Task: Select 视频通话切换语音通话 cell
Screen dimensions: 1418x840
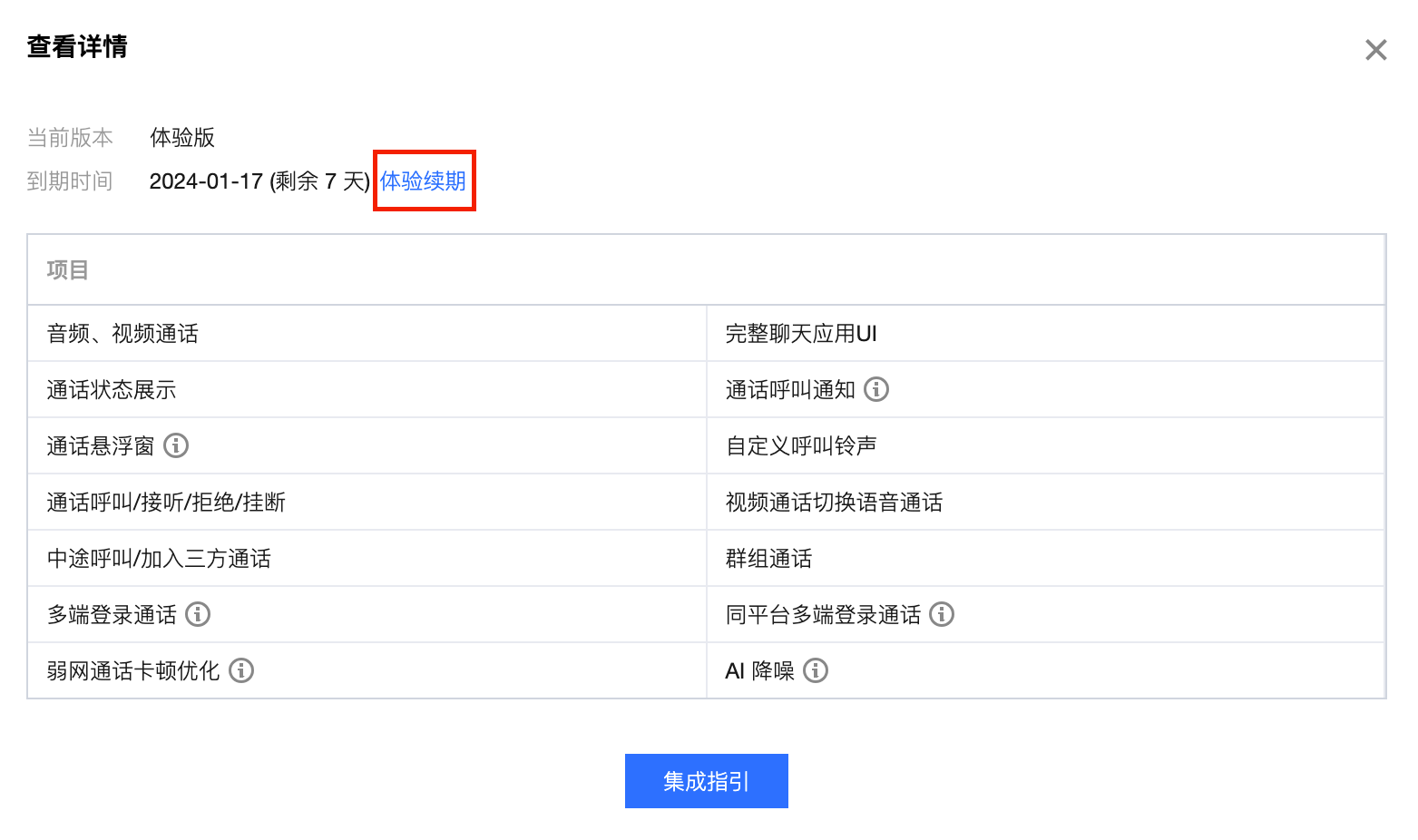Action: click(834, 503)
